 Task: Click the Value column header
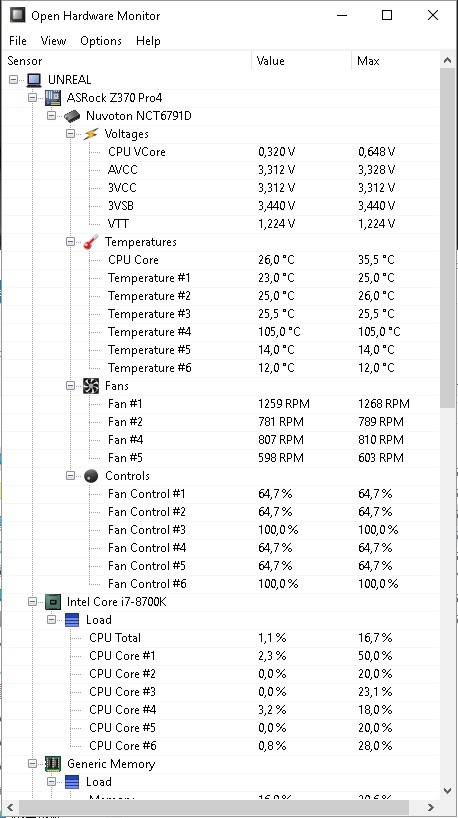tap(302, 61)
